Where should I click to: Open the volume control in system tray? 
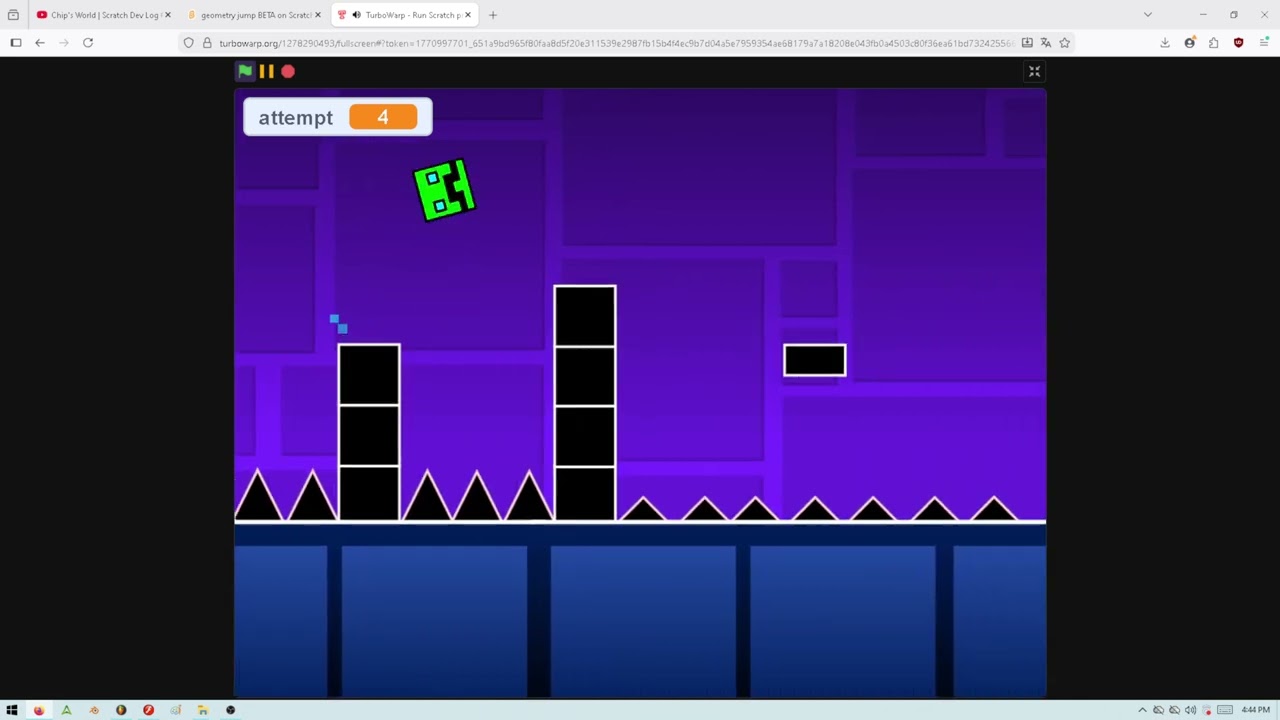pyautogui.click(x=1191, y=710)
